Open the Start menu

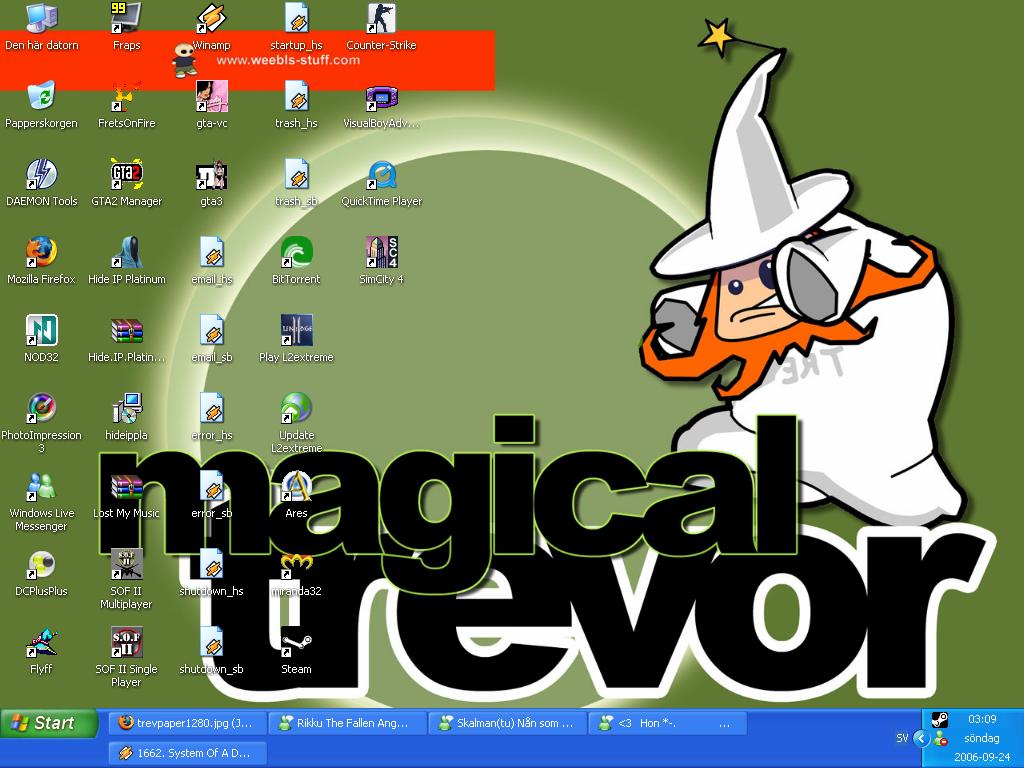tap(49, 723)
